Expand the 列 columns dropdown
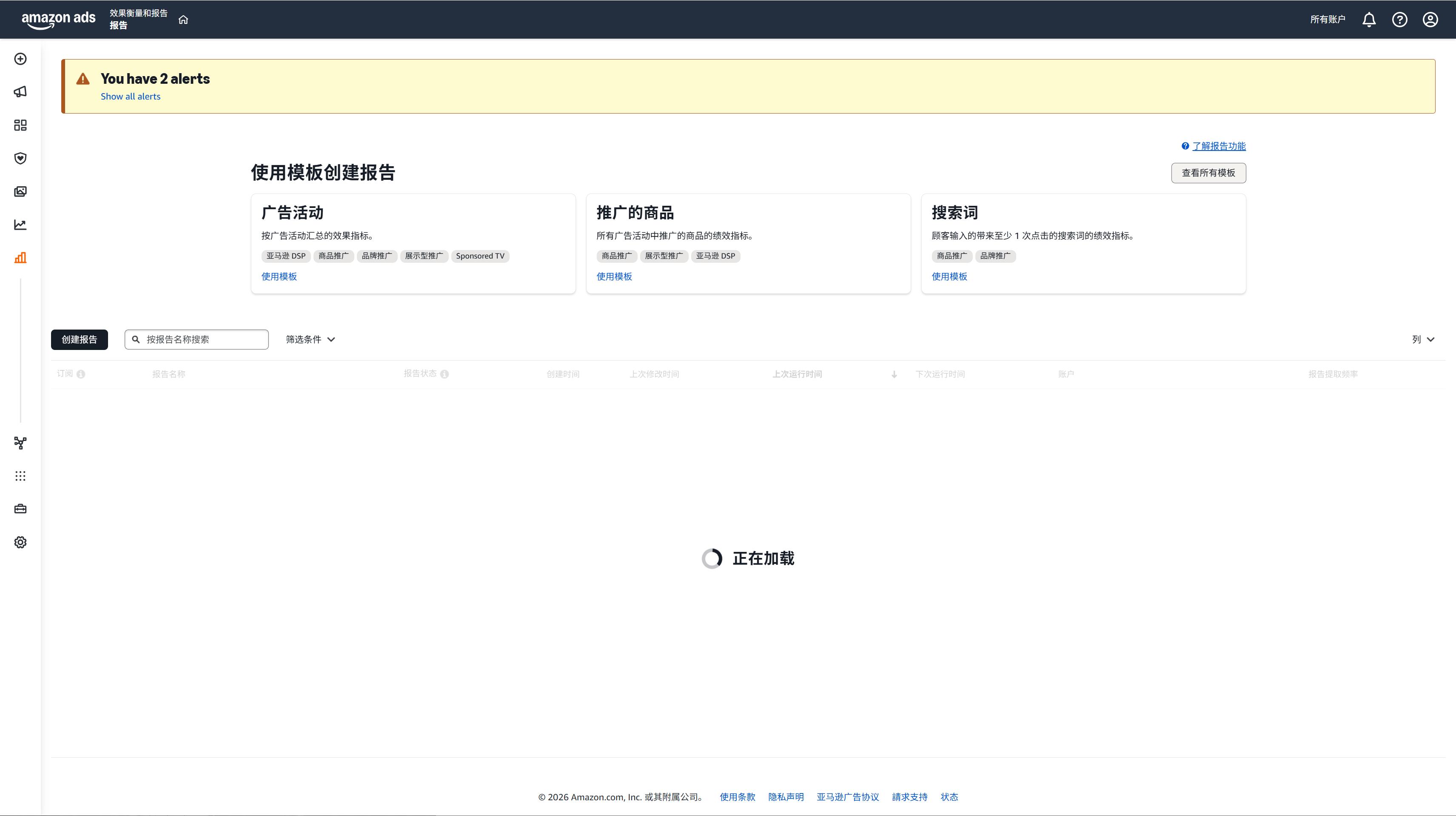Image resolution: width=1456 pixels, height=816 pixels. coord(1423,340)
